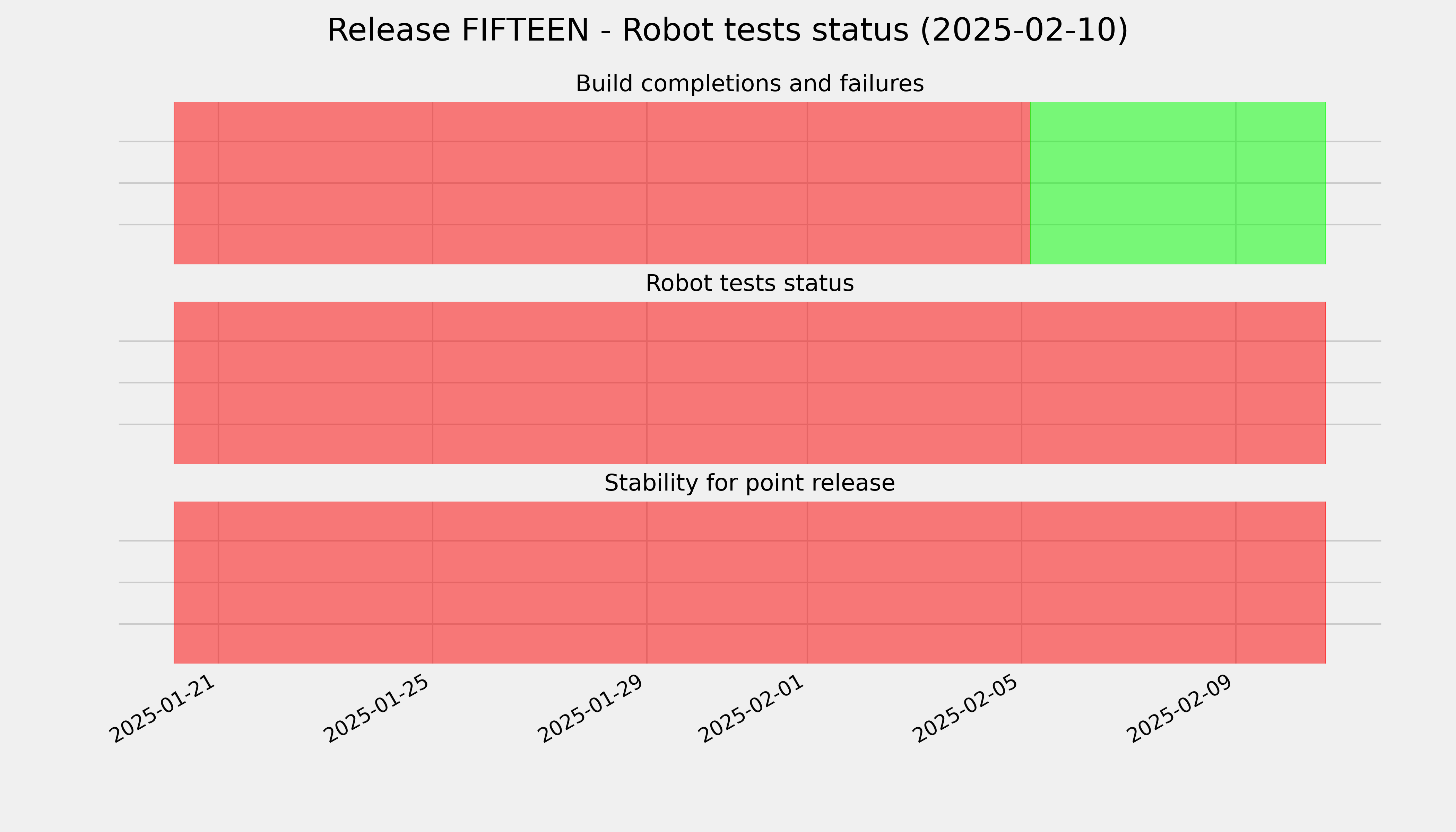Click the red bar in Robot tests status chart

pos(750,383)
